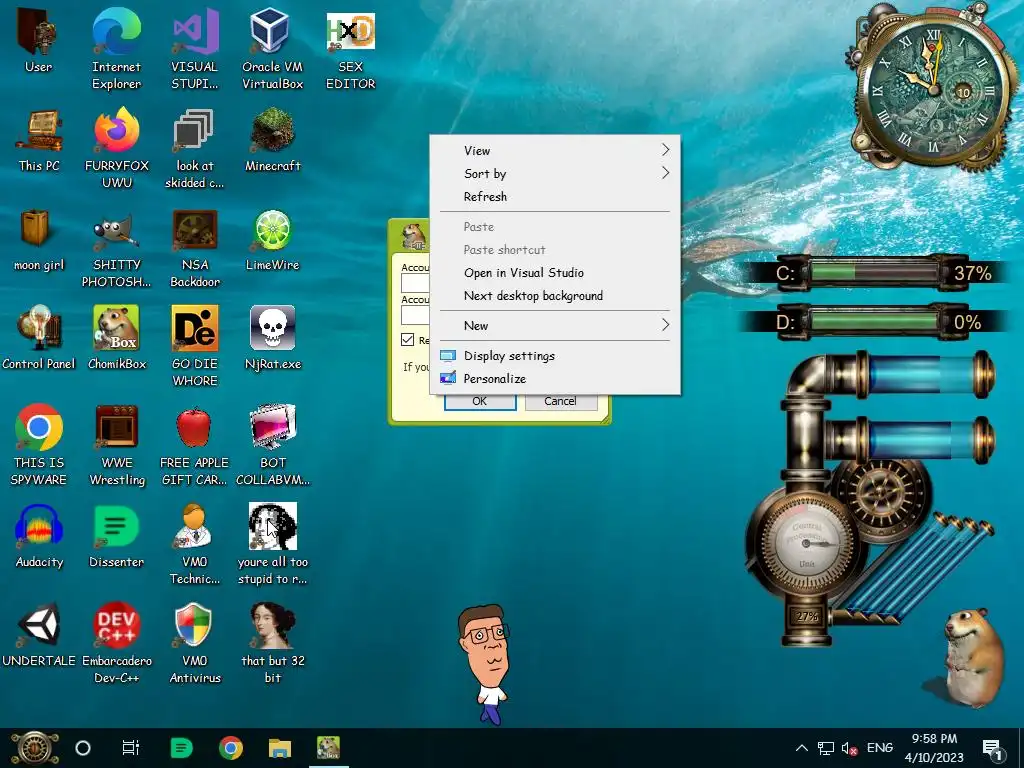Viewport: 1024px width, 768px height.
Task: Choose Next desktop background
Action: click(x=554, y=296)
